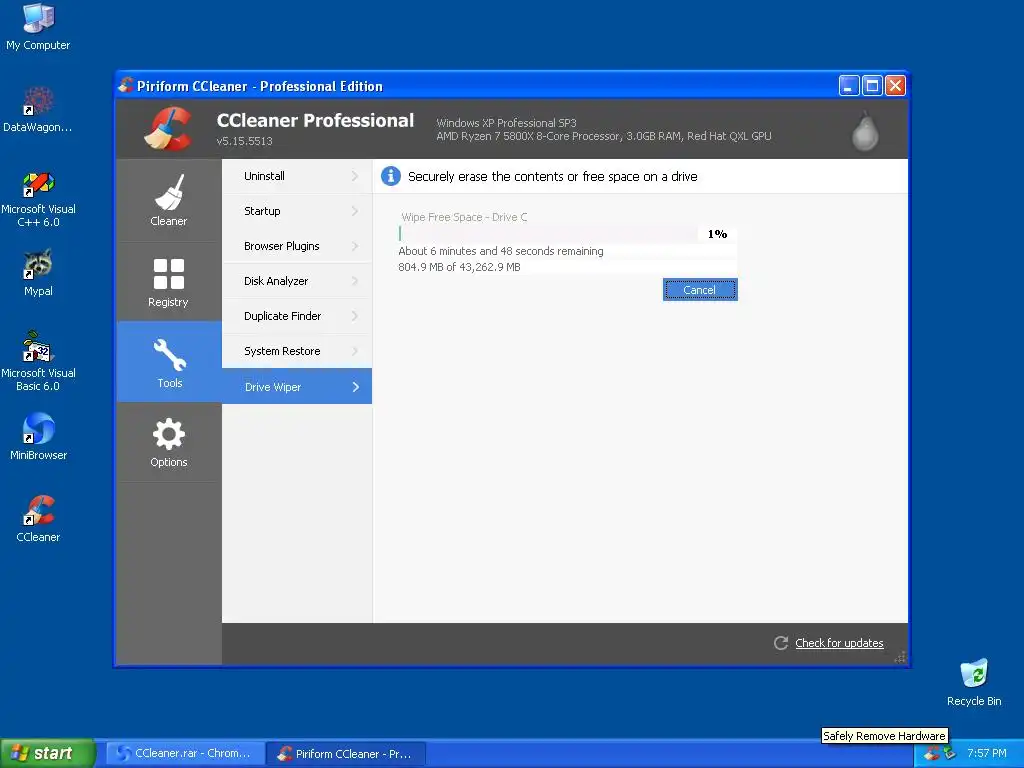The height and width of the screenshot is (768, 1024).
Task: Click the refresh icon beside Check for updates
Action: (x=780, y=643)
